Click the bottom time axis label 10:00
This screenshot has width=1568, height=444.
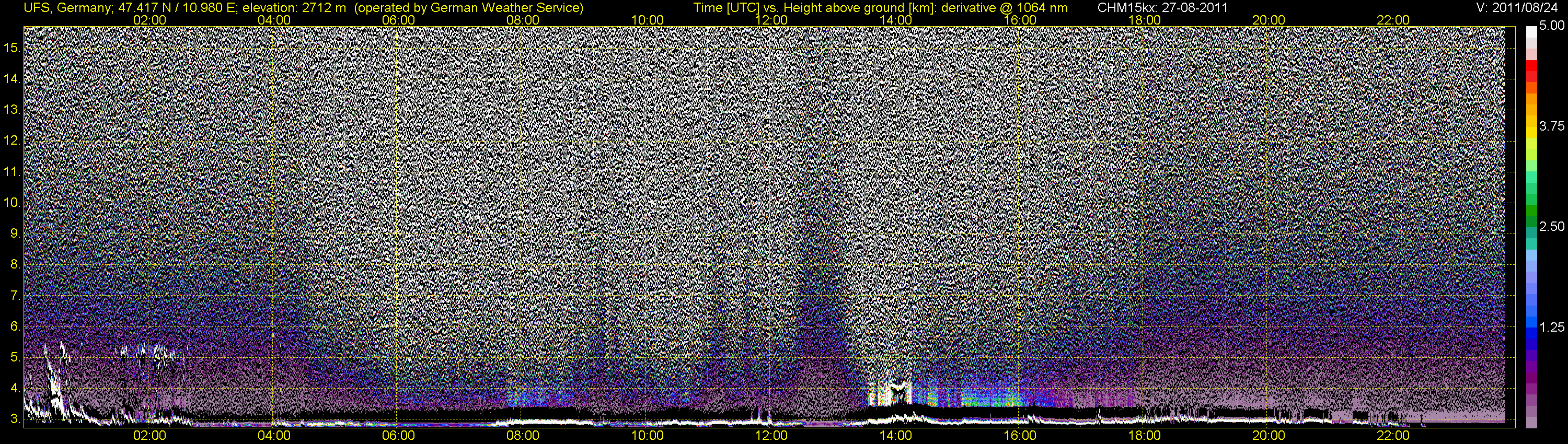tap(647, 436)
